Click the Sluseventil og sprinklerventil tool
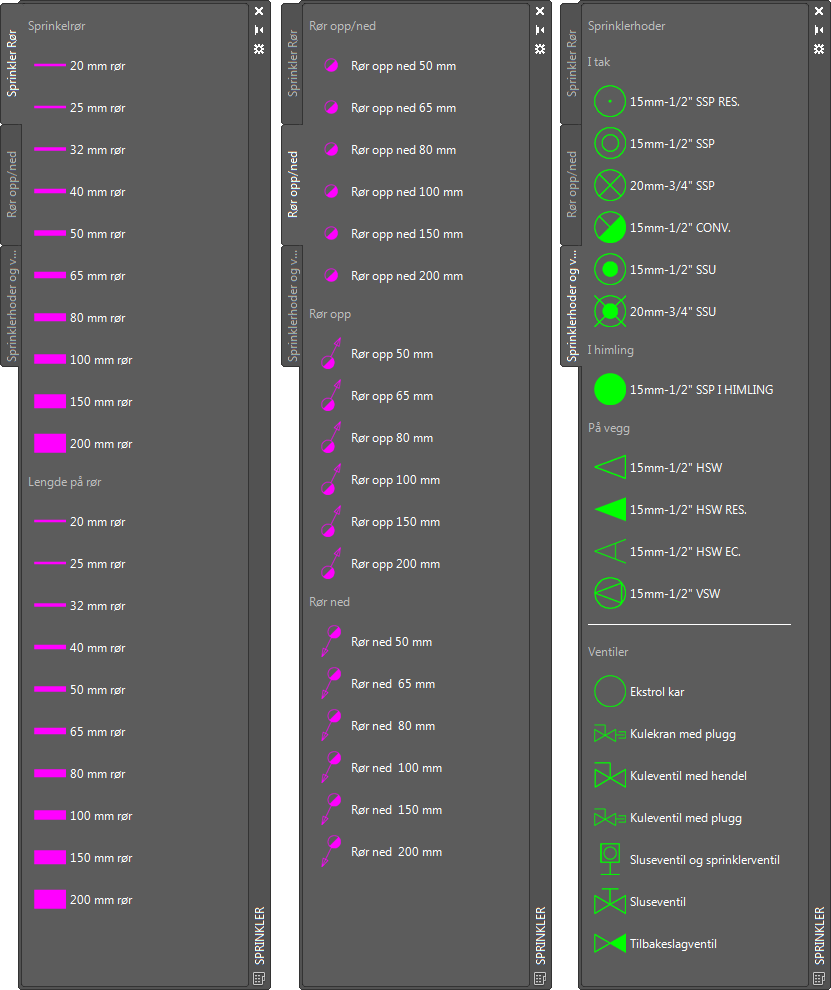831x990 pixels. point(610,860)
